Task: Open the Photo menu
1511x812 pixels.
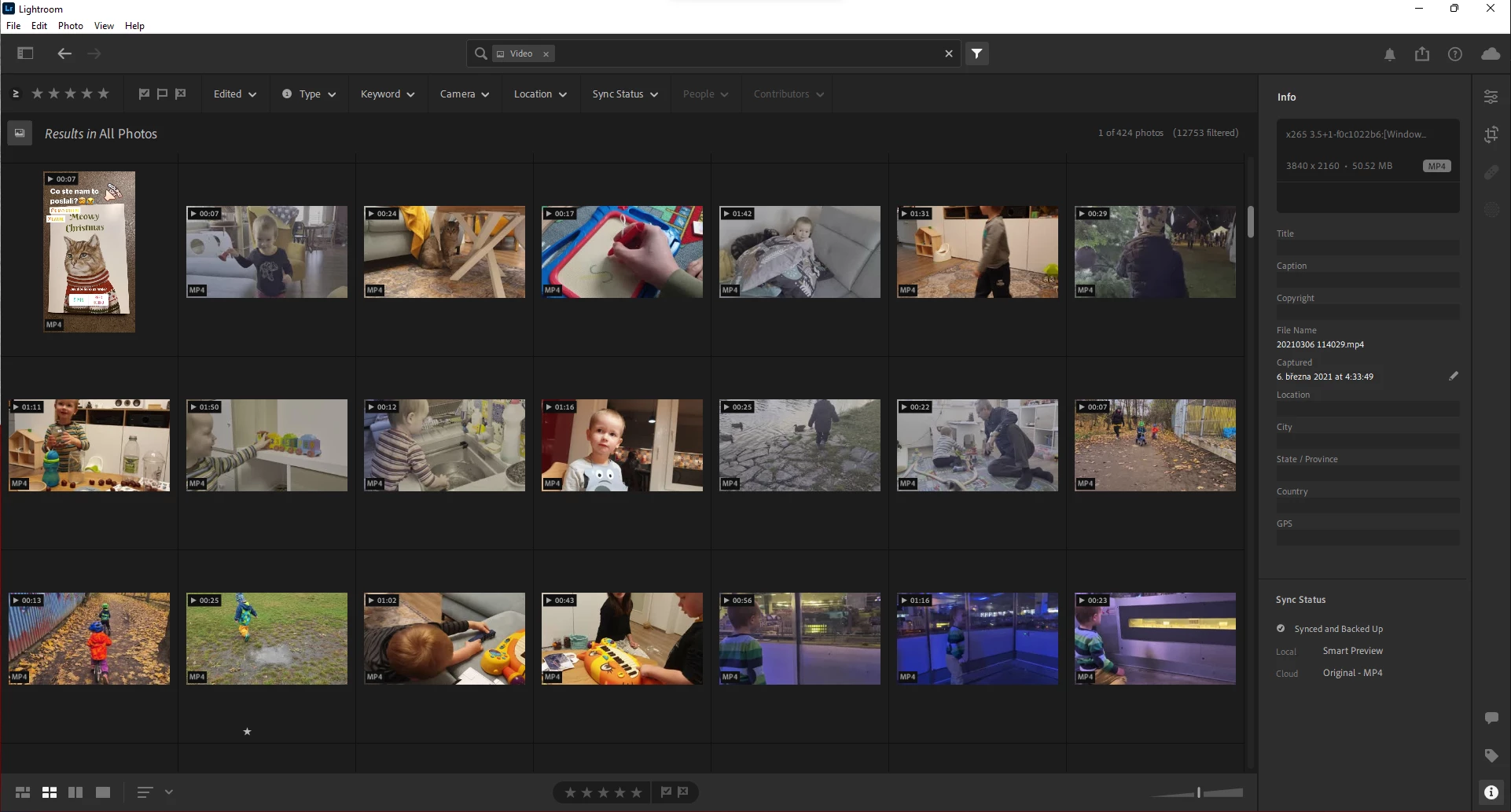Action: coord(71,26)
